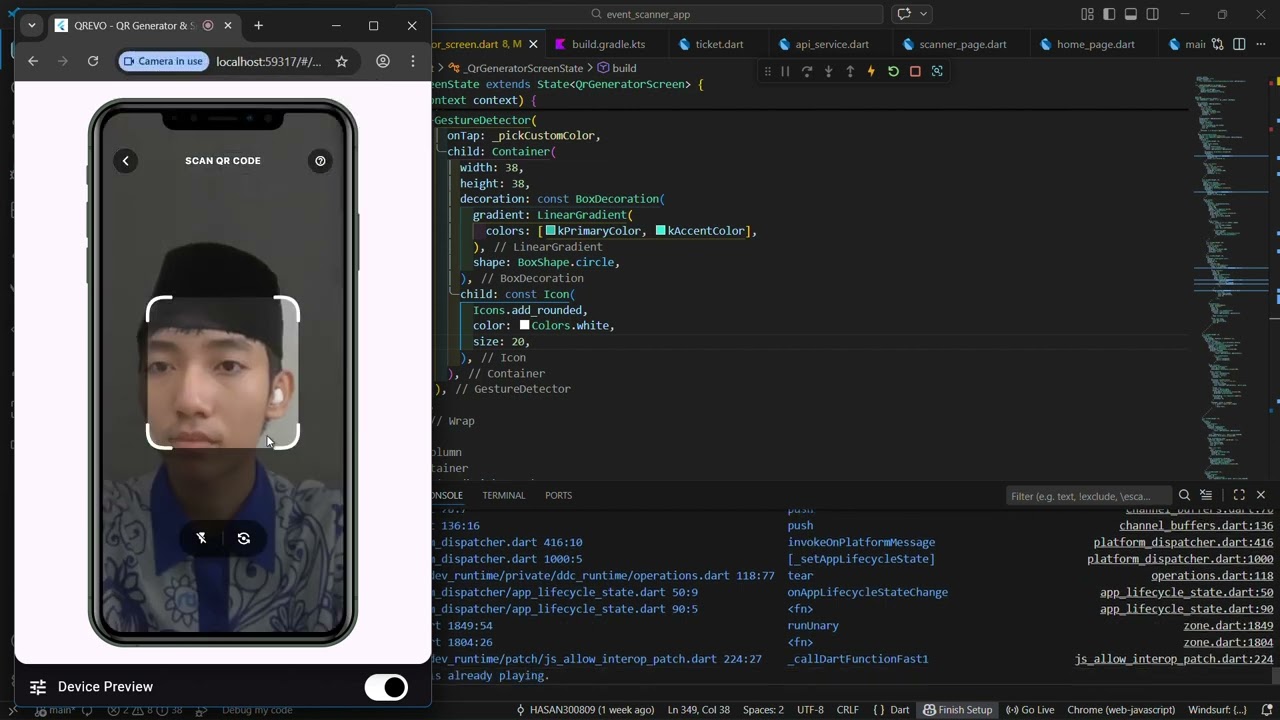Click Finish Setup in status bar

[957, 710]
